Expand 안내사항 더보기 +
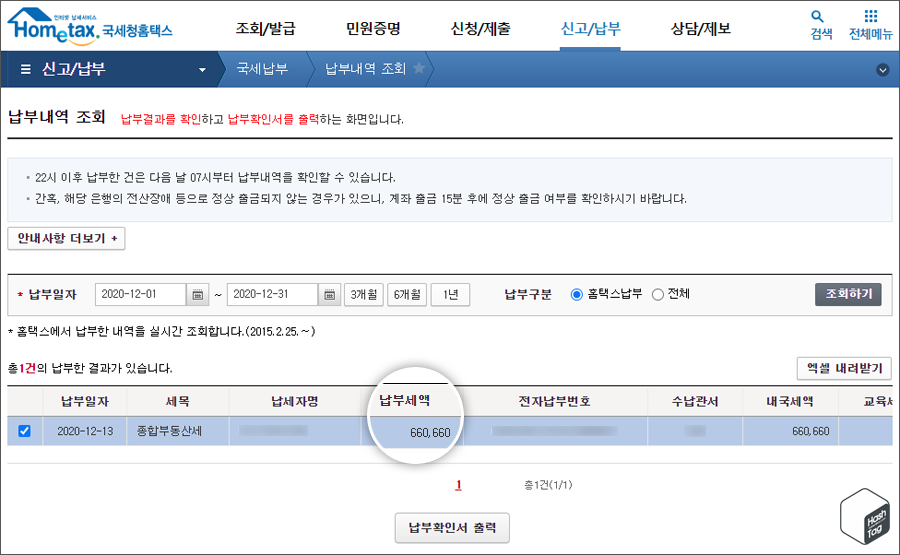The width and height of the screenshot is (900, 555). point(67,238)
